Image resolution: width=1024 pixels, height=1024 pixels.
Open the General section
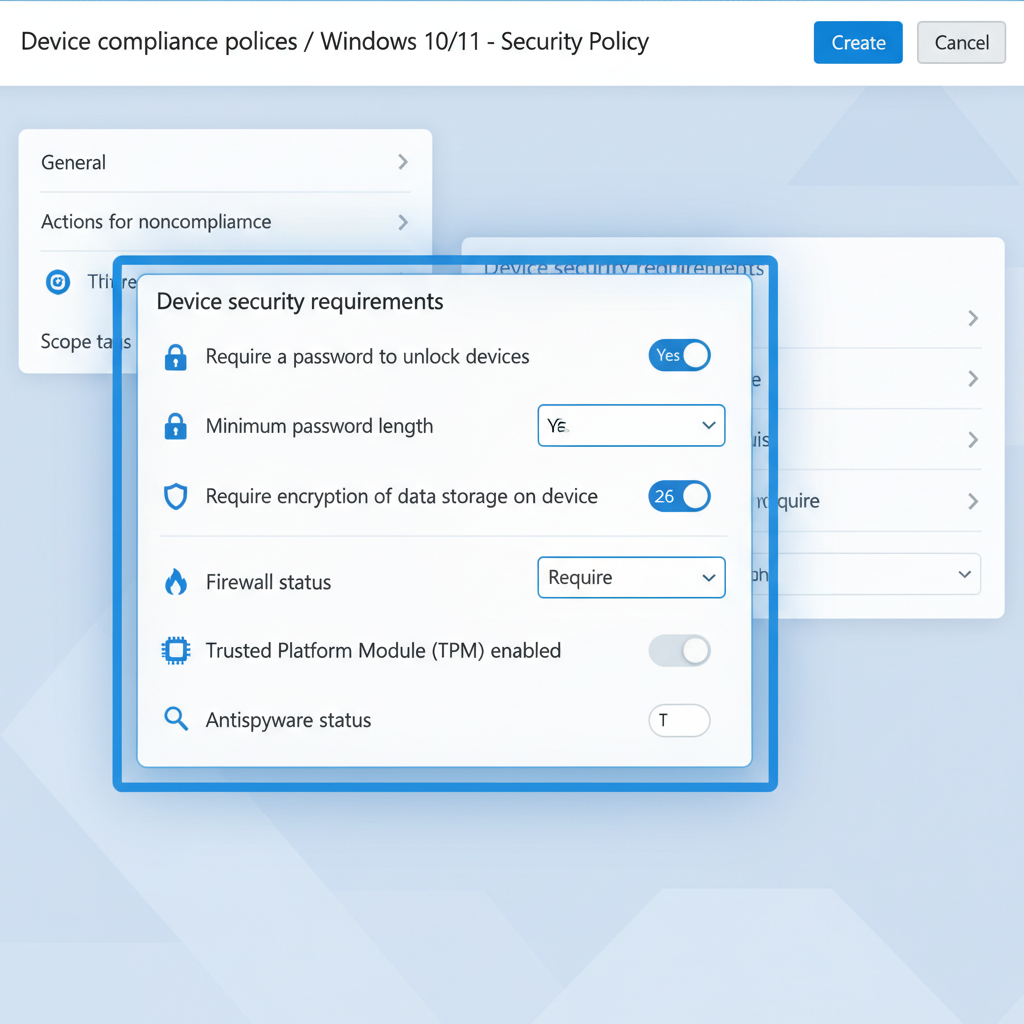[x=225, y=162]
